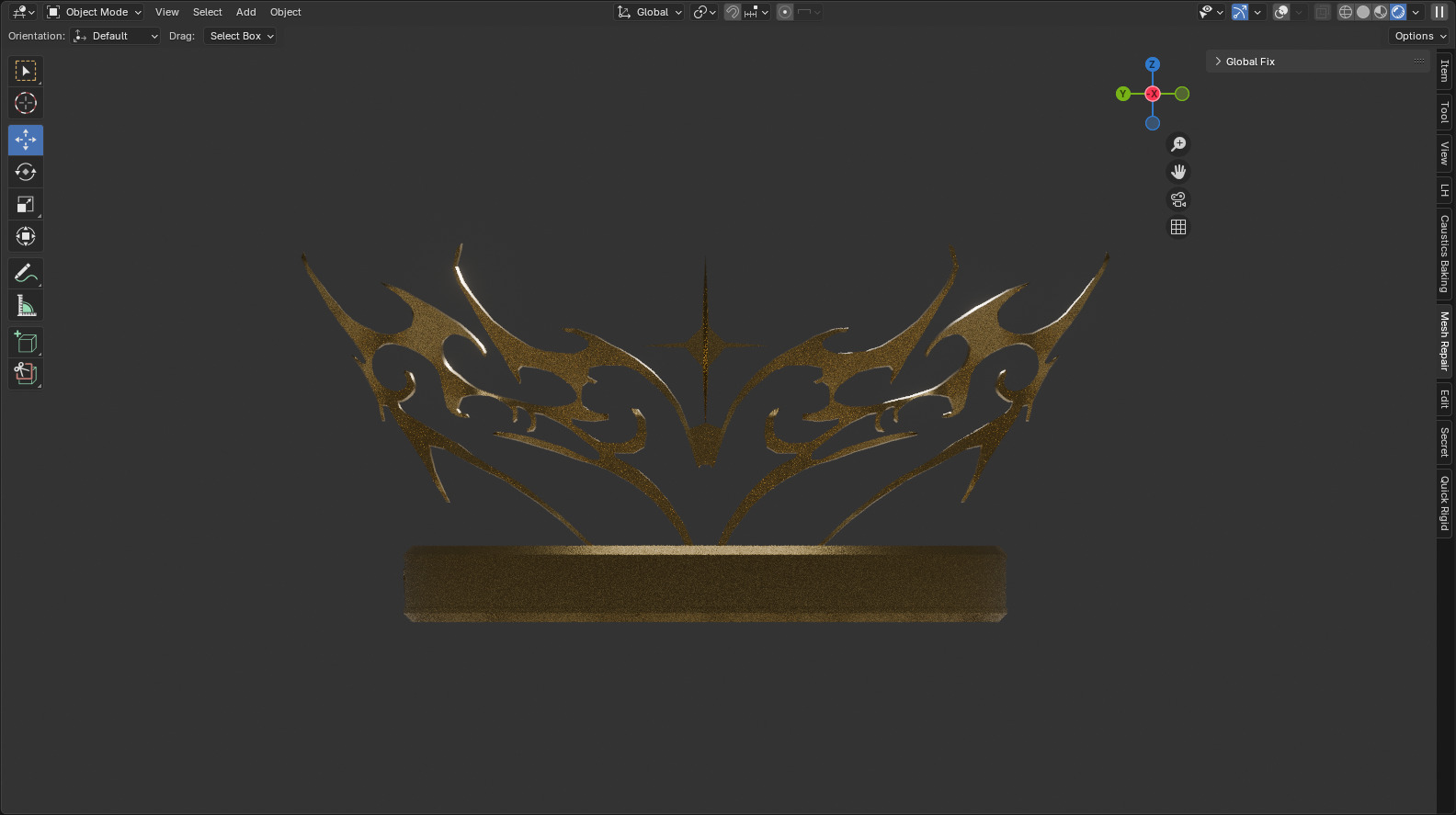Open the snapping options dropdown
This screenshot has width=1456, height=815.
pos(756,12)
